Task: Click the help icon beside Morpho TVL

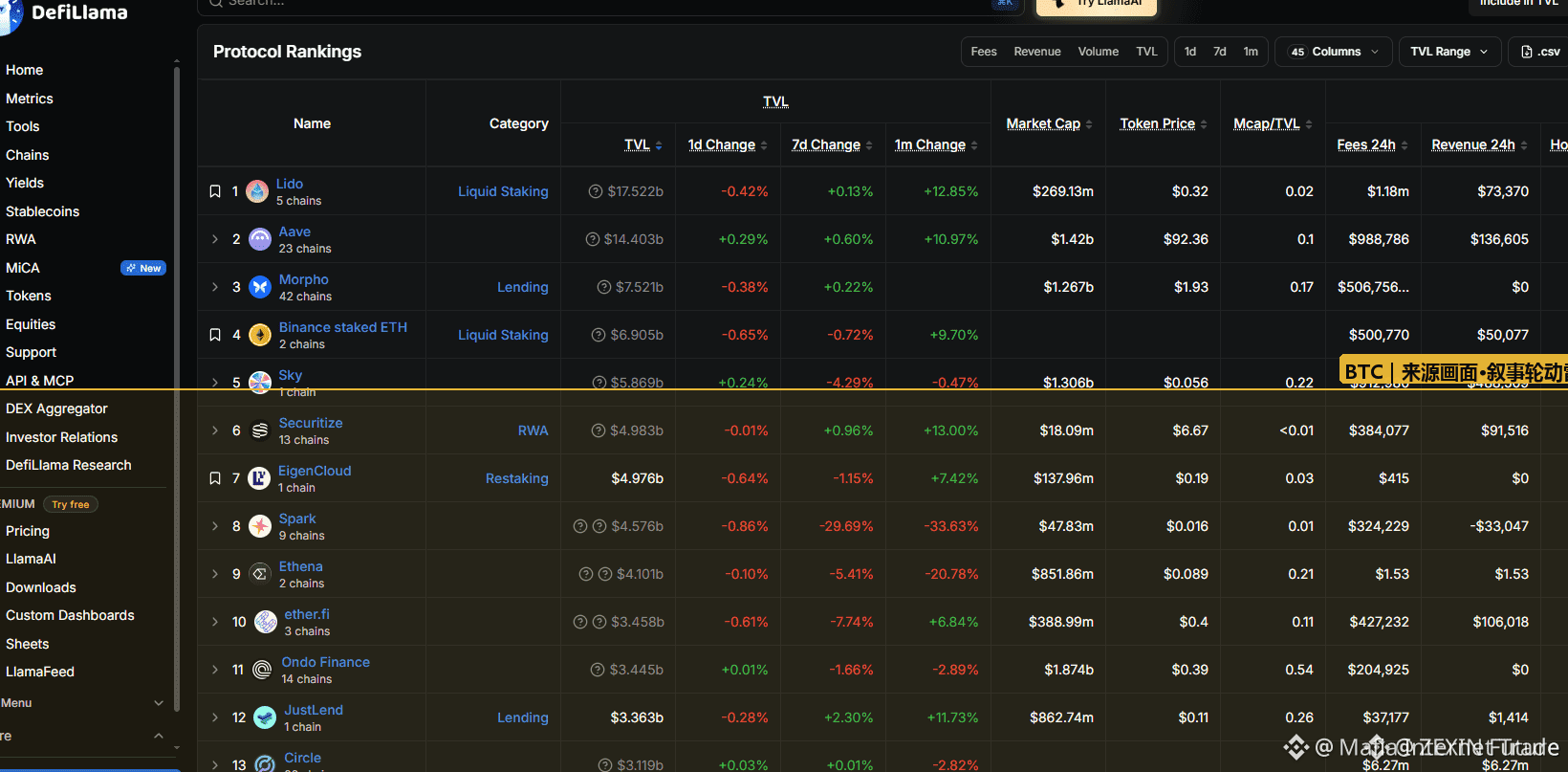Action: (604, 287)
